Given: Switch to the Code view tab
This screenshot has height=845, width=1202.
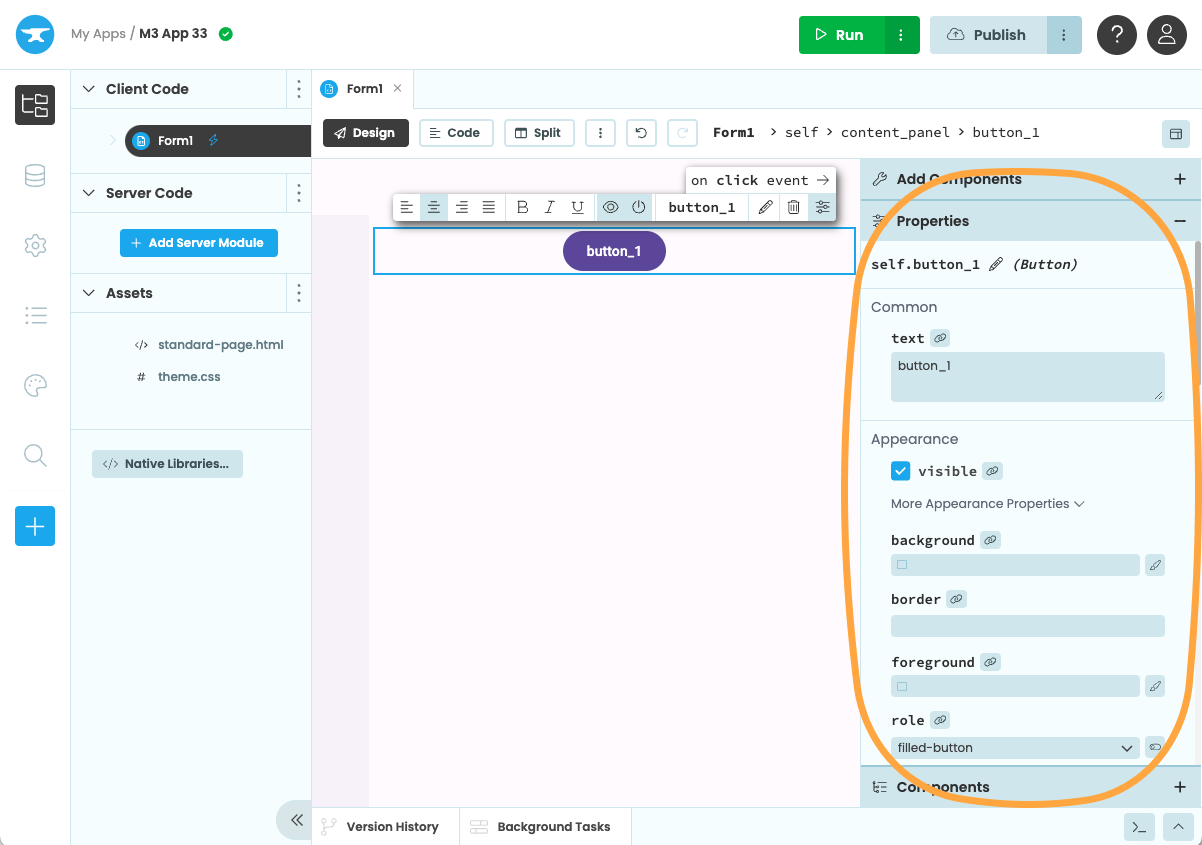Looking at the screenshot, I should pyautogui.click(x=454, y=133).
